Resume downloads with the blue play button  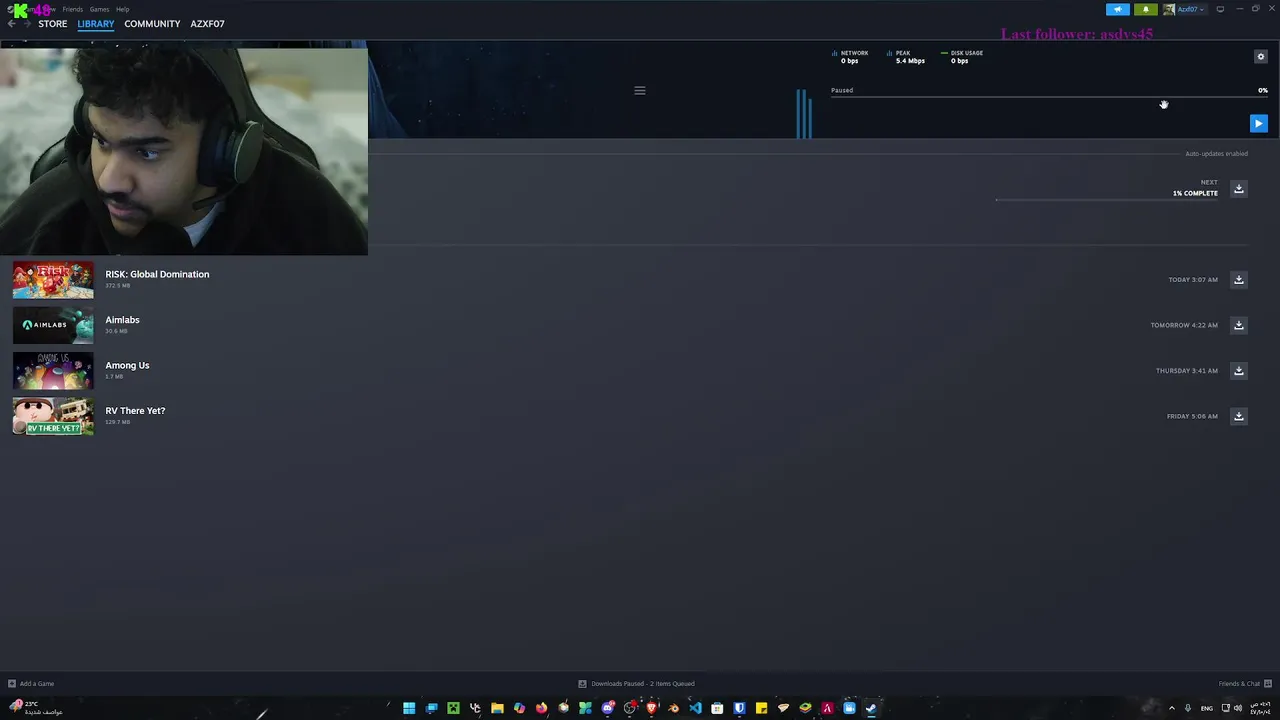click(x=1258, y=123)
